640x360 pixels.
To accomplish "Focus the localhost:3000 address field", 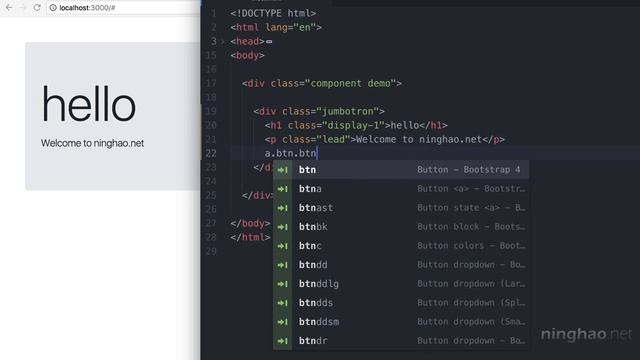I will tap(123, 8).
